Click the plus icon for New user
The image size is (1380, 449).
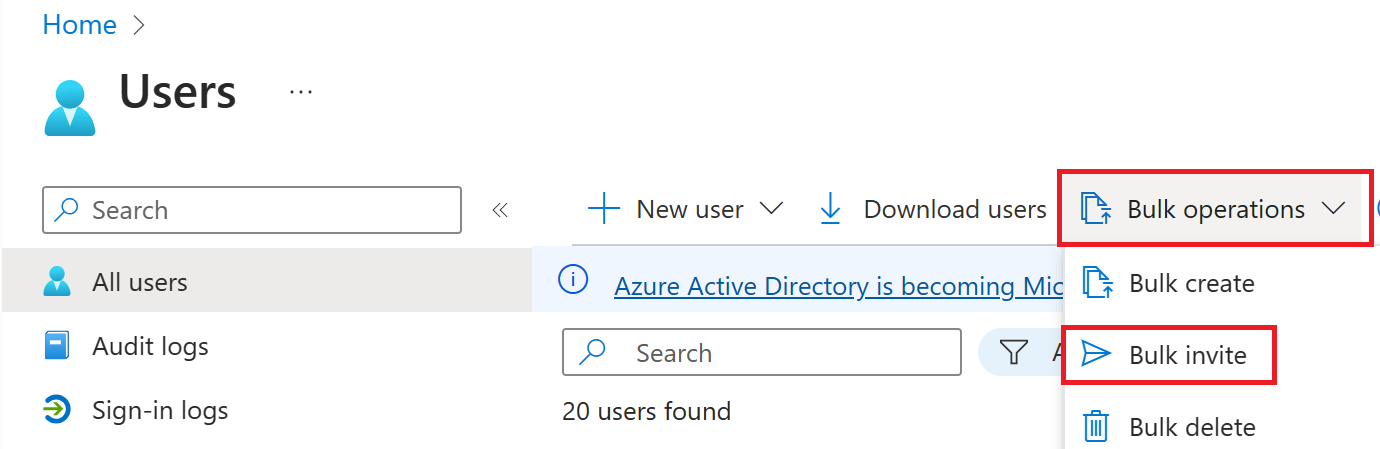click(x=604, y=209)
